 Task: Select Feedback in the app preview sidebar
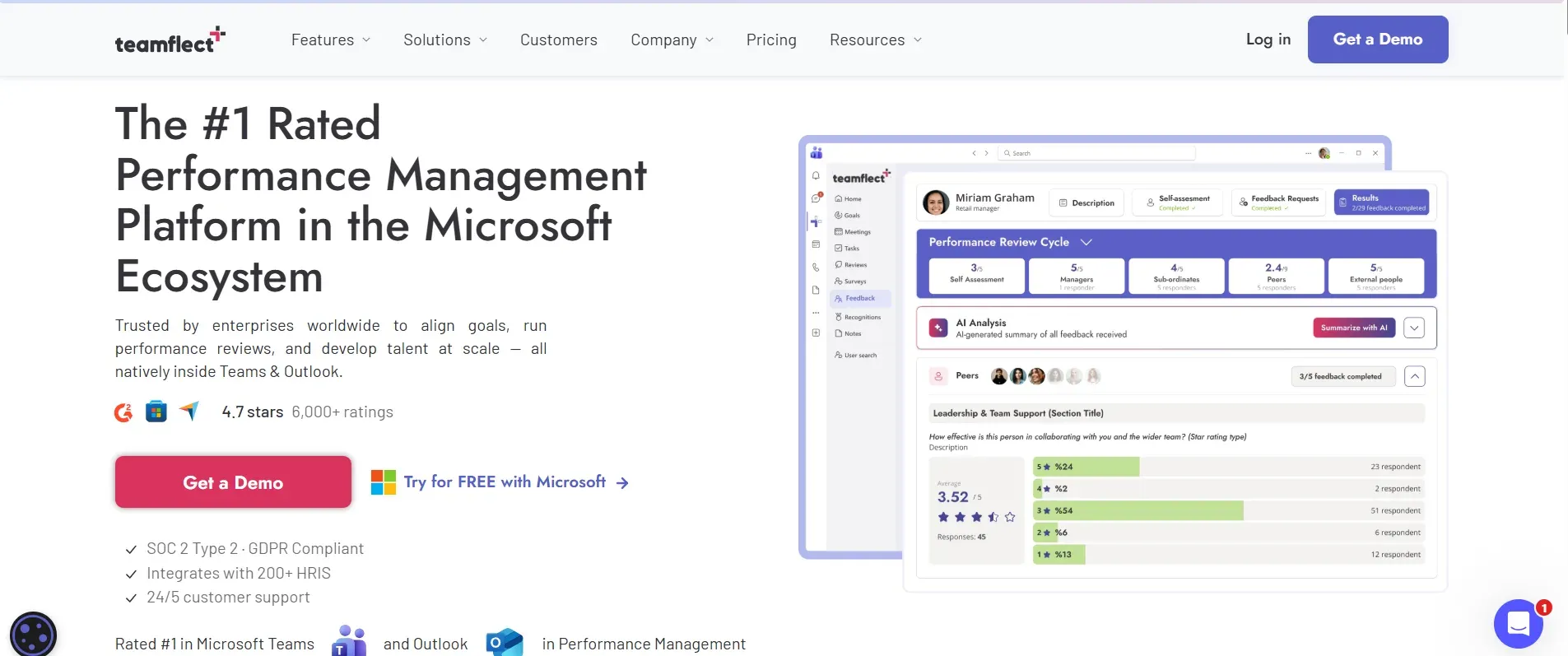click(x=859, y=299)
